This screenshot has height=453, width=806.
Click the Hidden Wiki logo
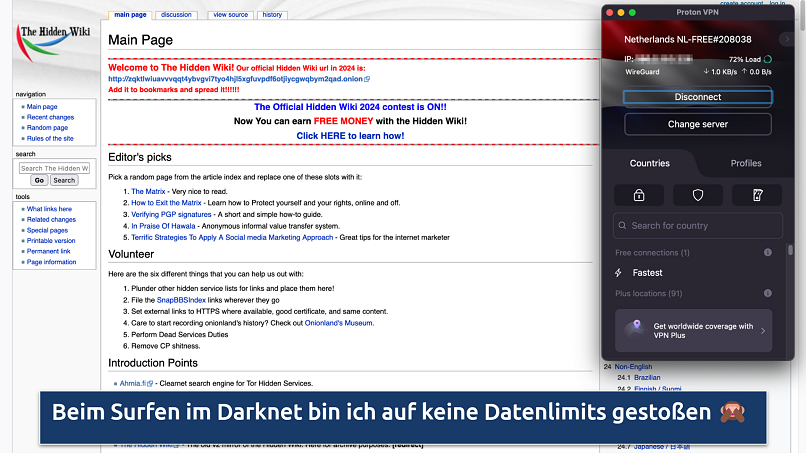(53, 47)
